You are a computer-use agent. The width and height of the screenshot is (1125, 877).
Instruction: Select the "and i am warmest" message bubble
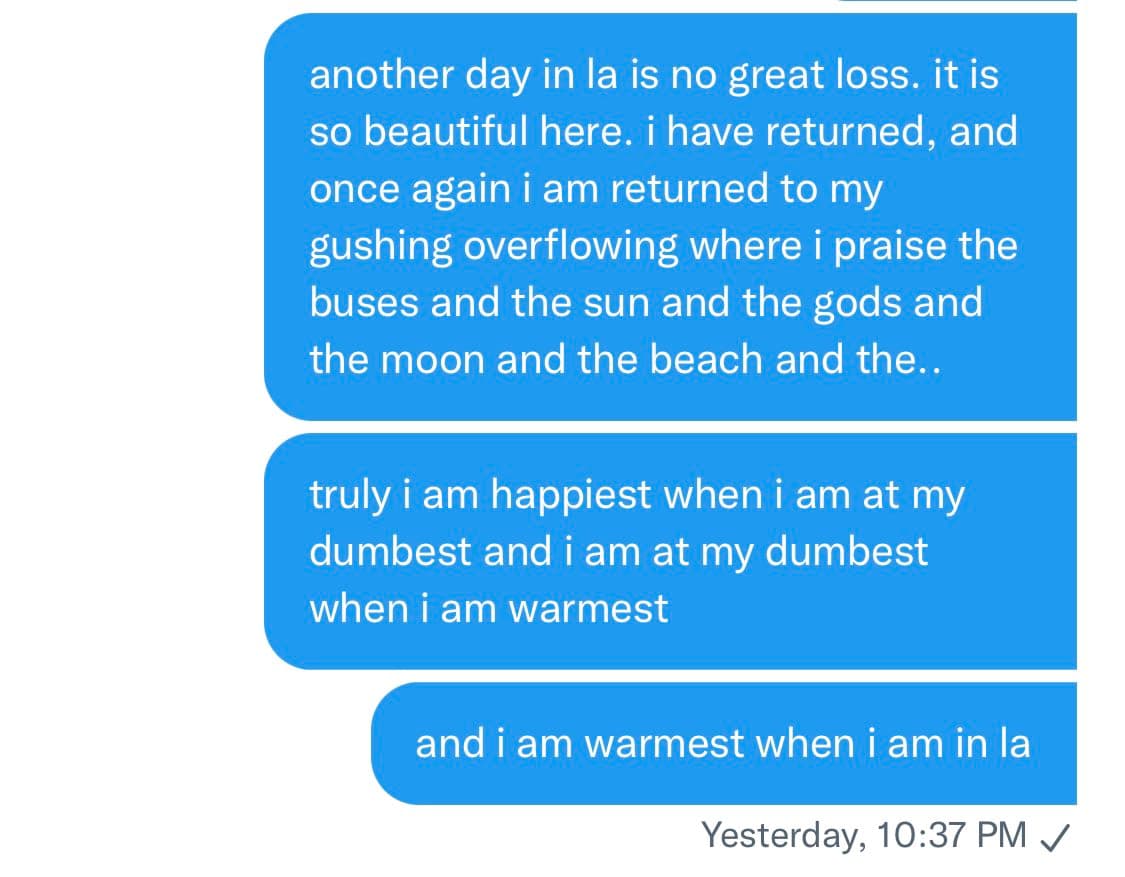click(723, 744)
